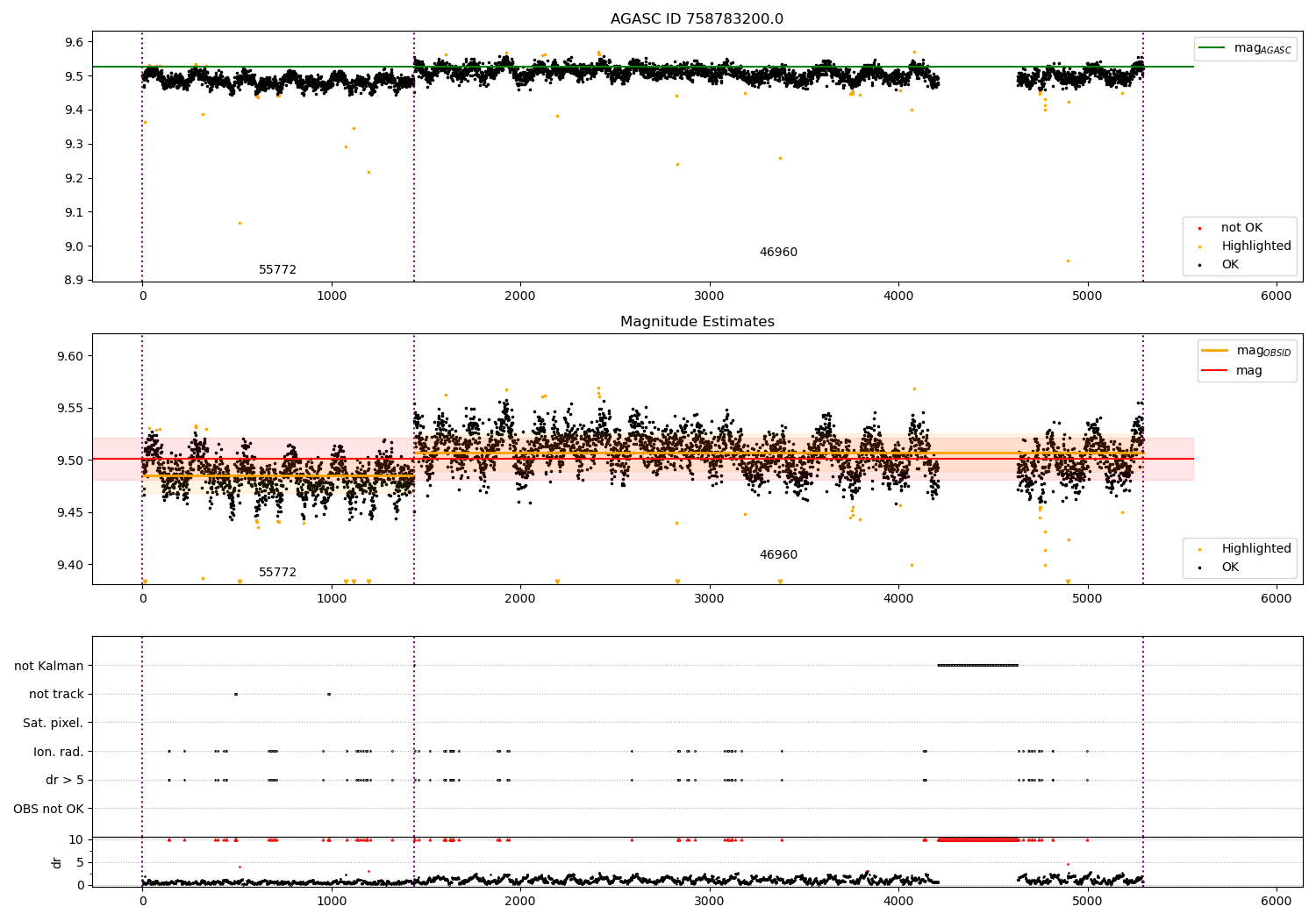The height and width of the screenshot is (921, 1316).
Task: Click the '55772' annotation in Magnitude Estimates plot
Action: coord(277,573)
